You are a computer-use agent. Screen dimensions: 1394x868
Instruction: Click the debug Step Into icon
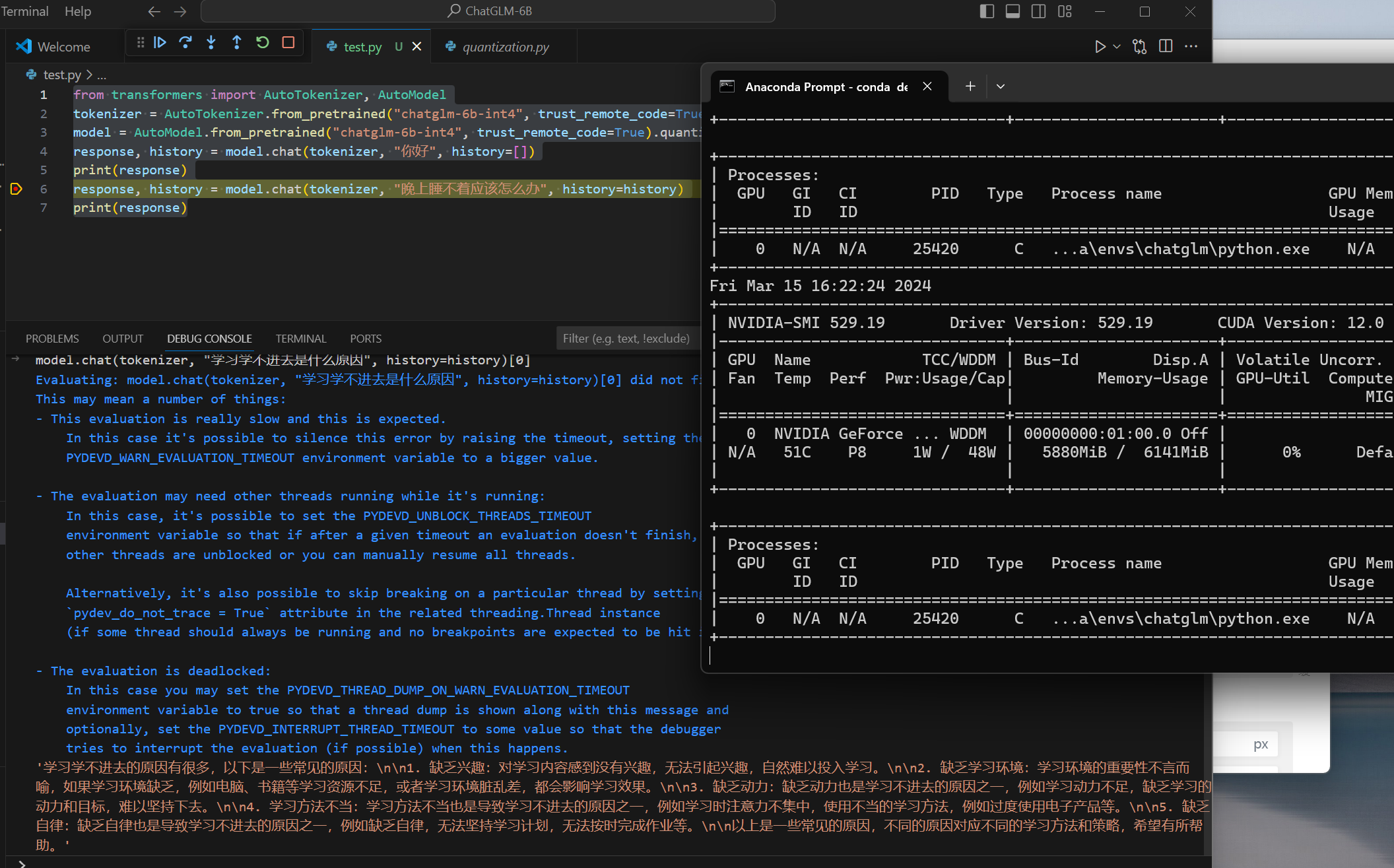[211, 43]
